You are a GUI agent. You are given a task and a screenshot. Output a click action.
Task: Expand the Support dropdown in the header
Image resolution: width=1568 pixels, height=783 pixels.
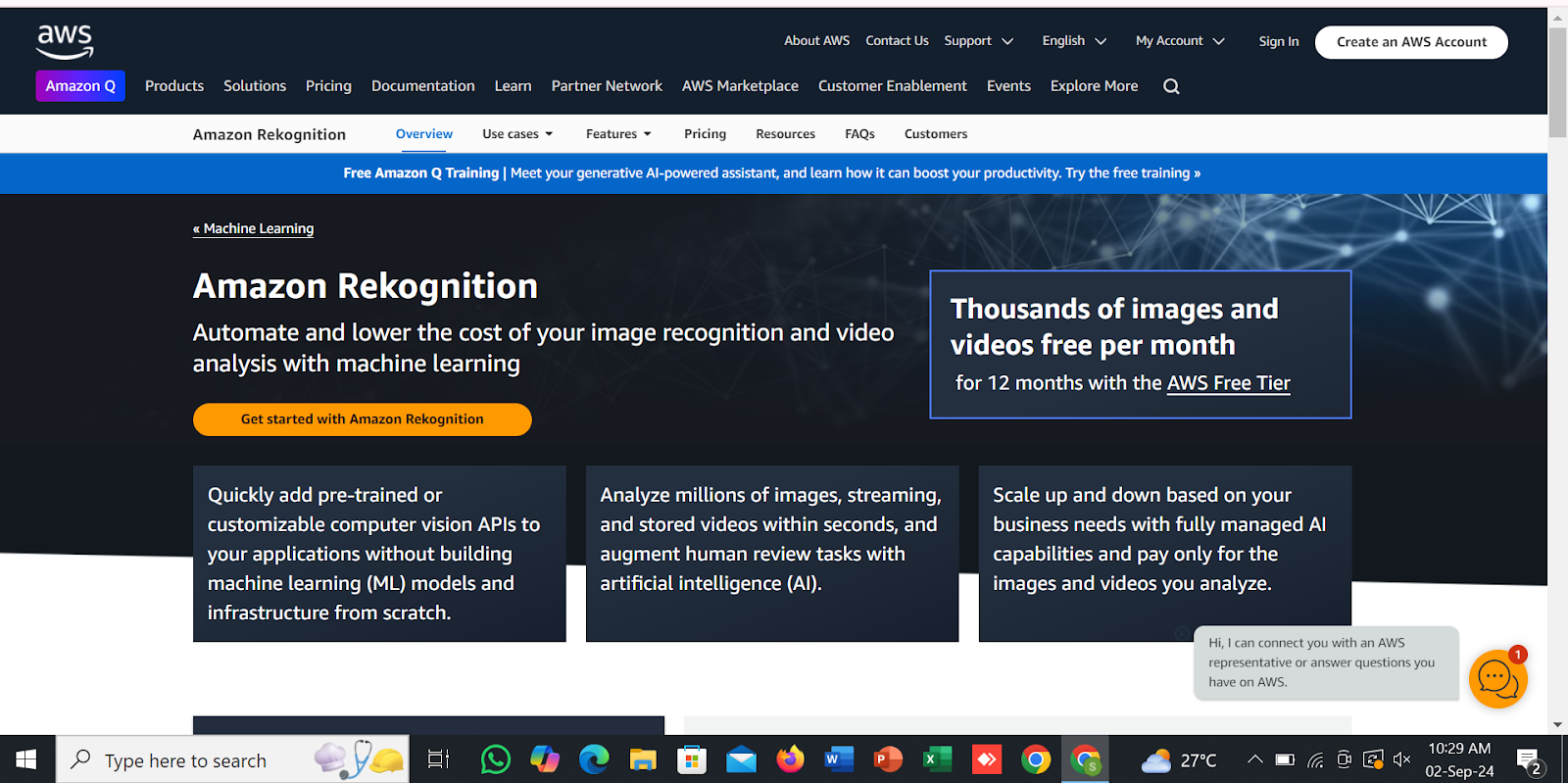click(x=978, y=41)
